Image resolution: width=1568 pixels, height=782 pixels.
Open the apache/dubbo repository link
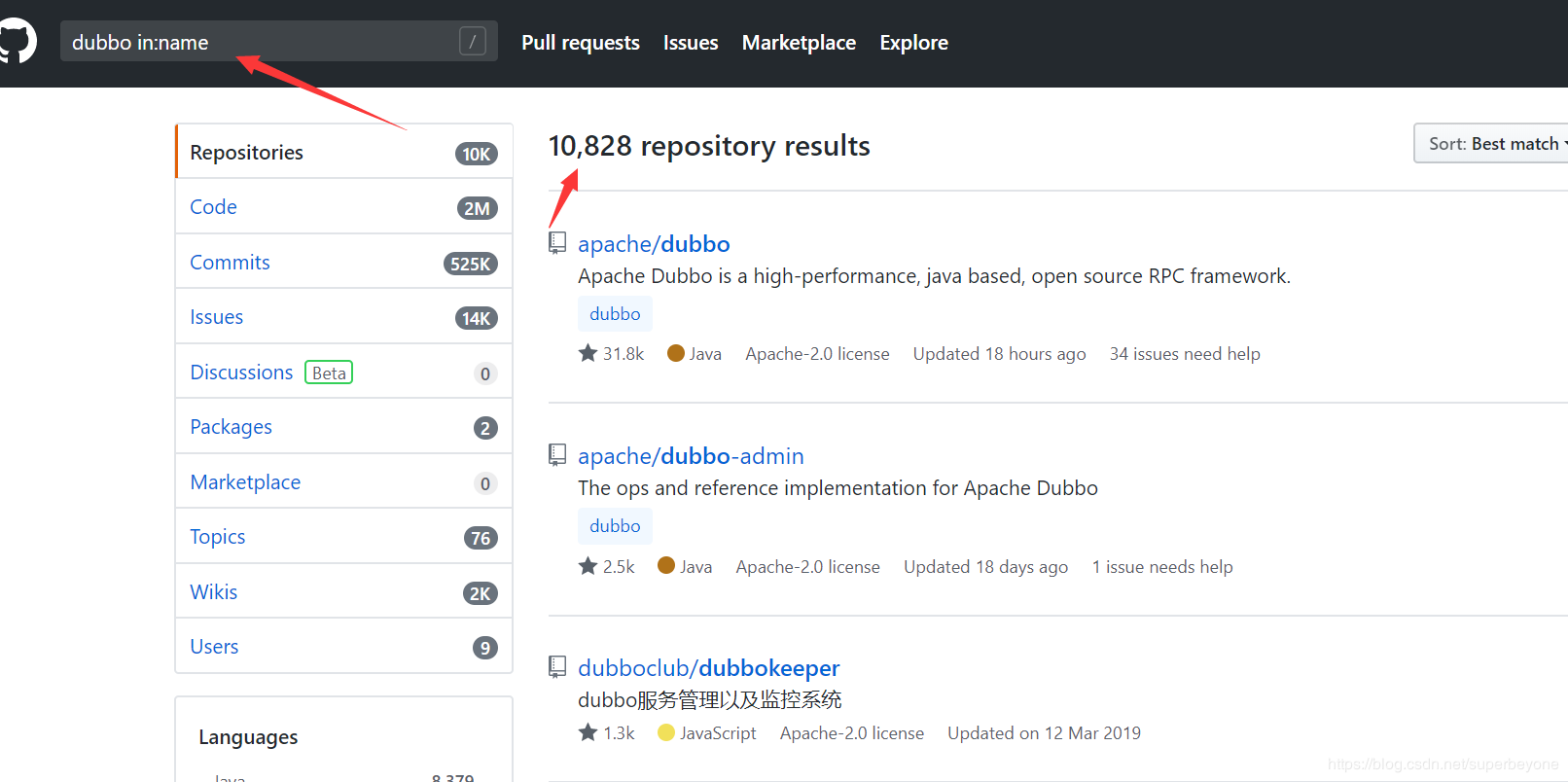tap(654, 244)
